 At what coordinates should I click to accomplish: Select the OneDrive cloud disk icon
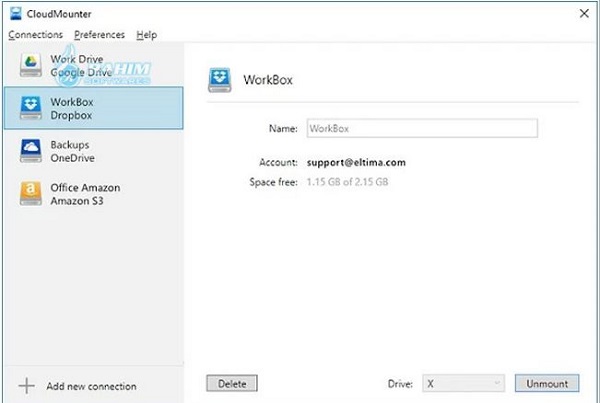31,151
